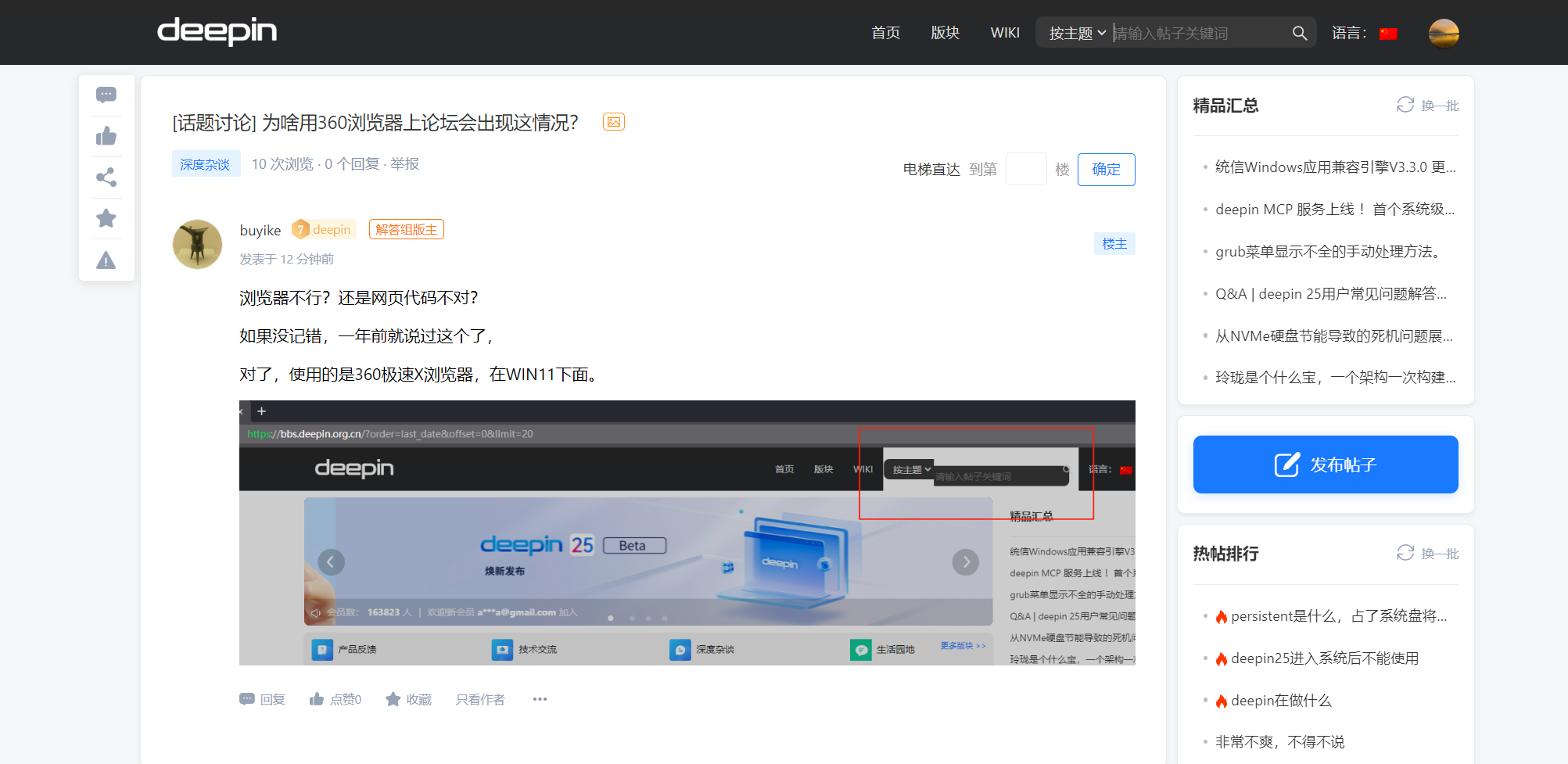The width and height of the screenshot is (1568, 764).
Task: Click the 发布帖子 button
Action: coord(1326,464)
